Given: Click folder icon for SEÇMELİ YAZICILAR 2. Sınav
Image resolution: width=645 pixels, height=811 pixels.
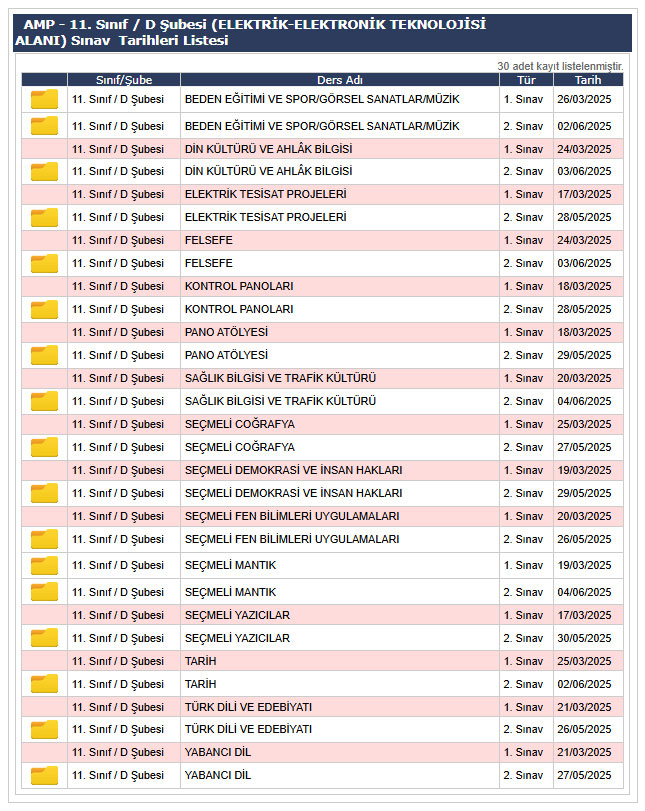Looking at the screenshot, I should pyautogui.click(x=44, y=638).
